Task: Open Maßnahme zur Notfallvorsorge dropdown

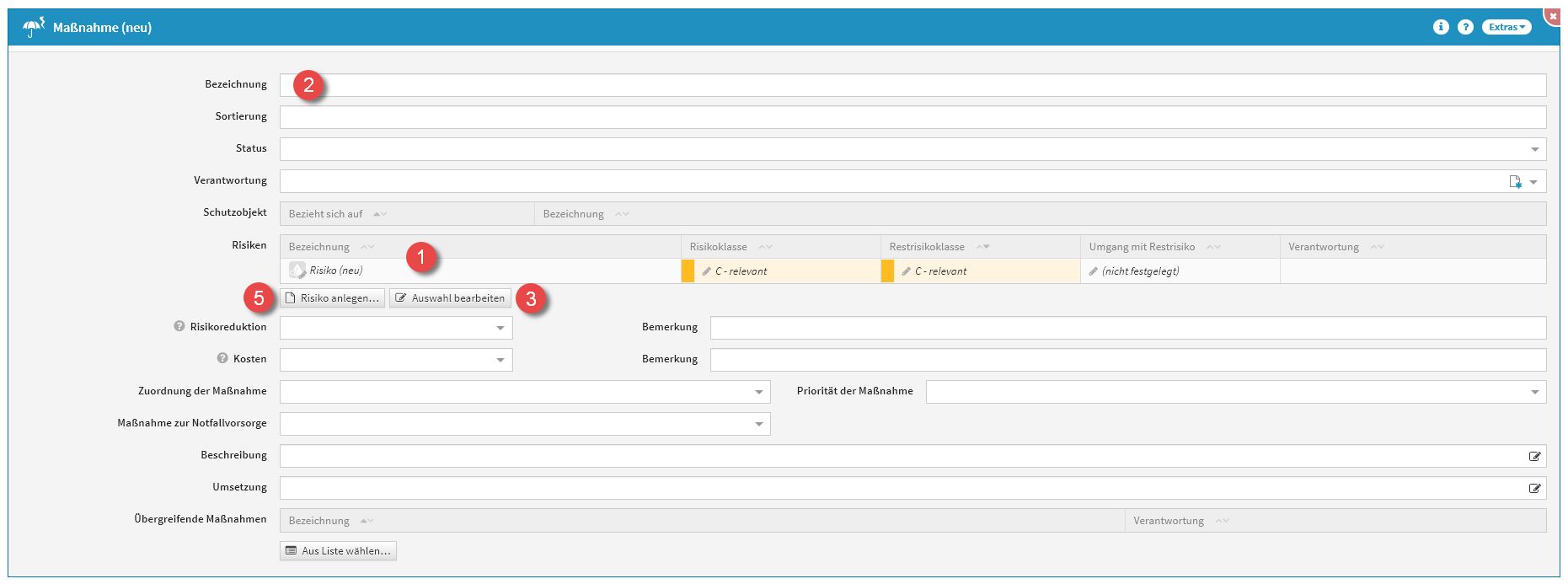Action: 758,424
